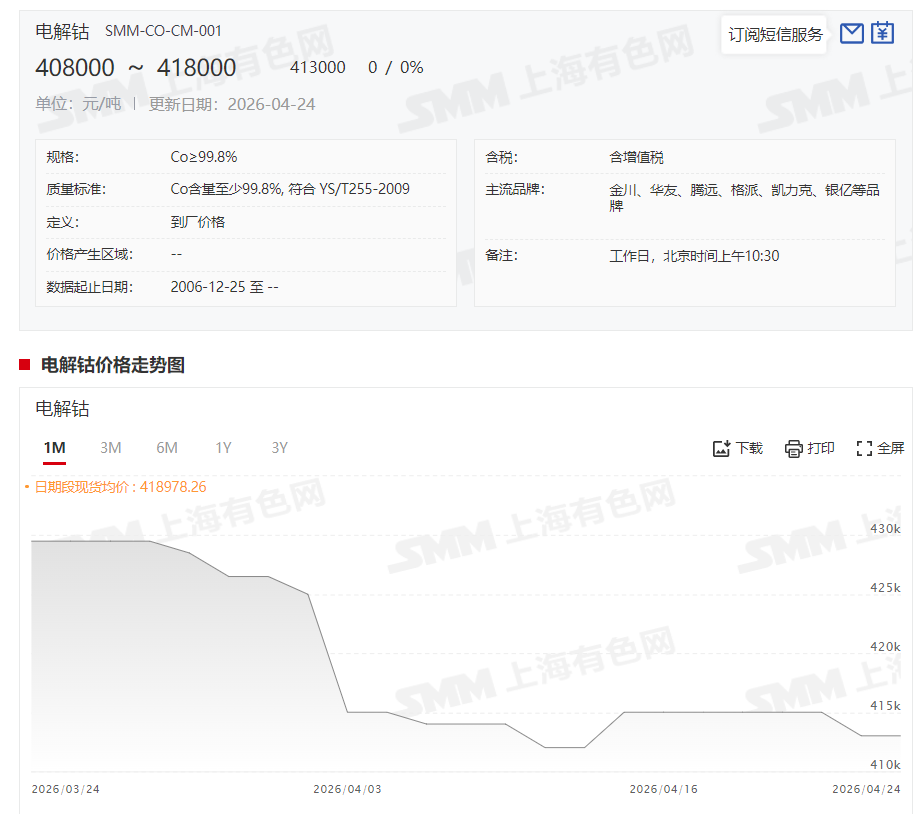Click the 2026/04/16 date on x-axis
The height and width of the screenshot is (814, 921).
click(x=663, y=789)
